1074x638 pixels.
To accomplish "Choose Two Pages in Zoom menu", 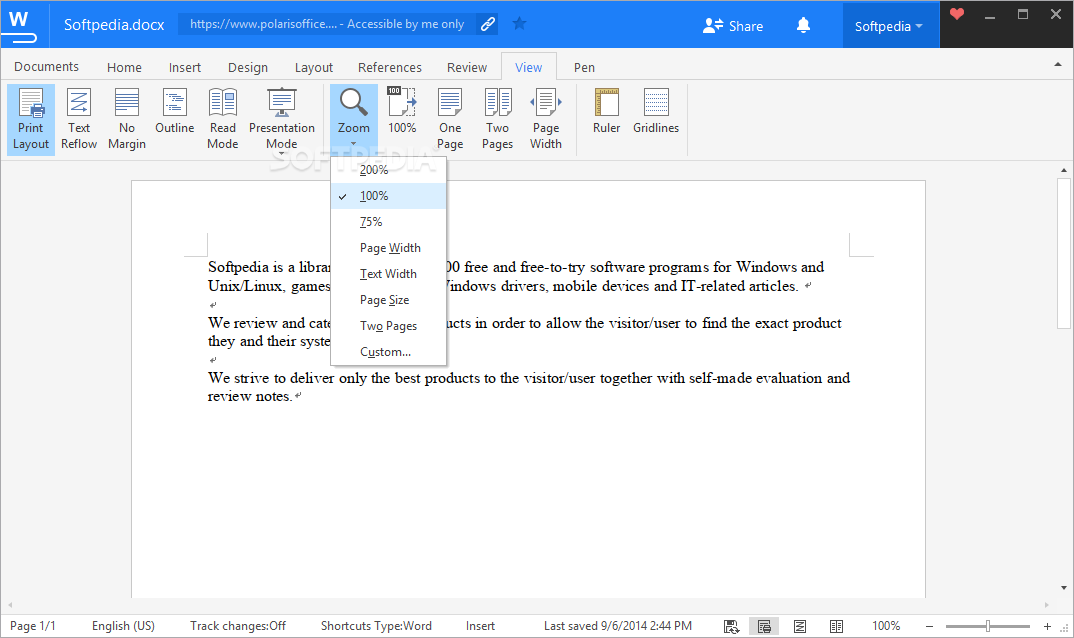I will pyautogui.click(x=388, y=326).
